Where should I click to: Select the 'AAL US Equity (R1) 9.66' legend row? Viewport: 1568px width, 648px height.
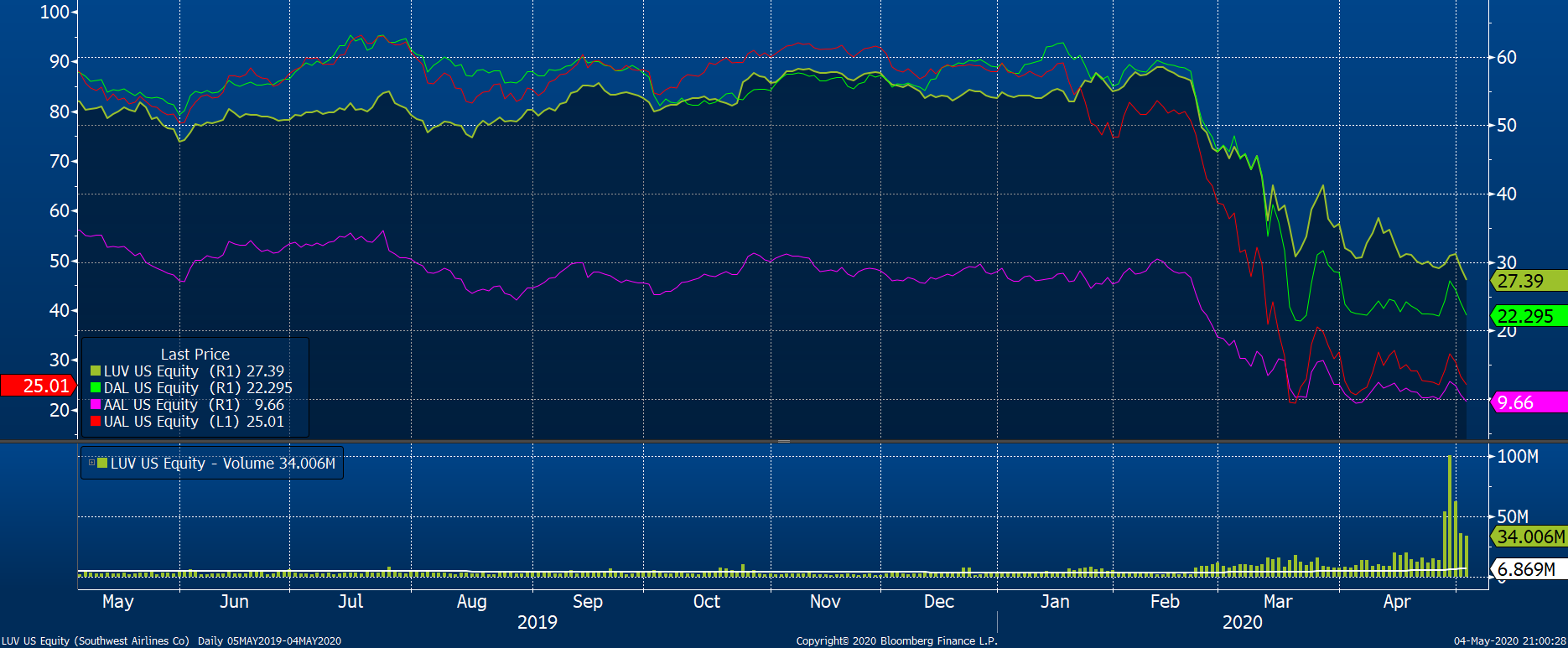[187, 405]
